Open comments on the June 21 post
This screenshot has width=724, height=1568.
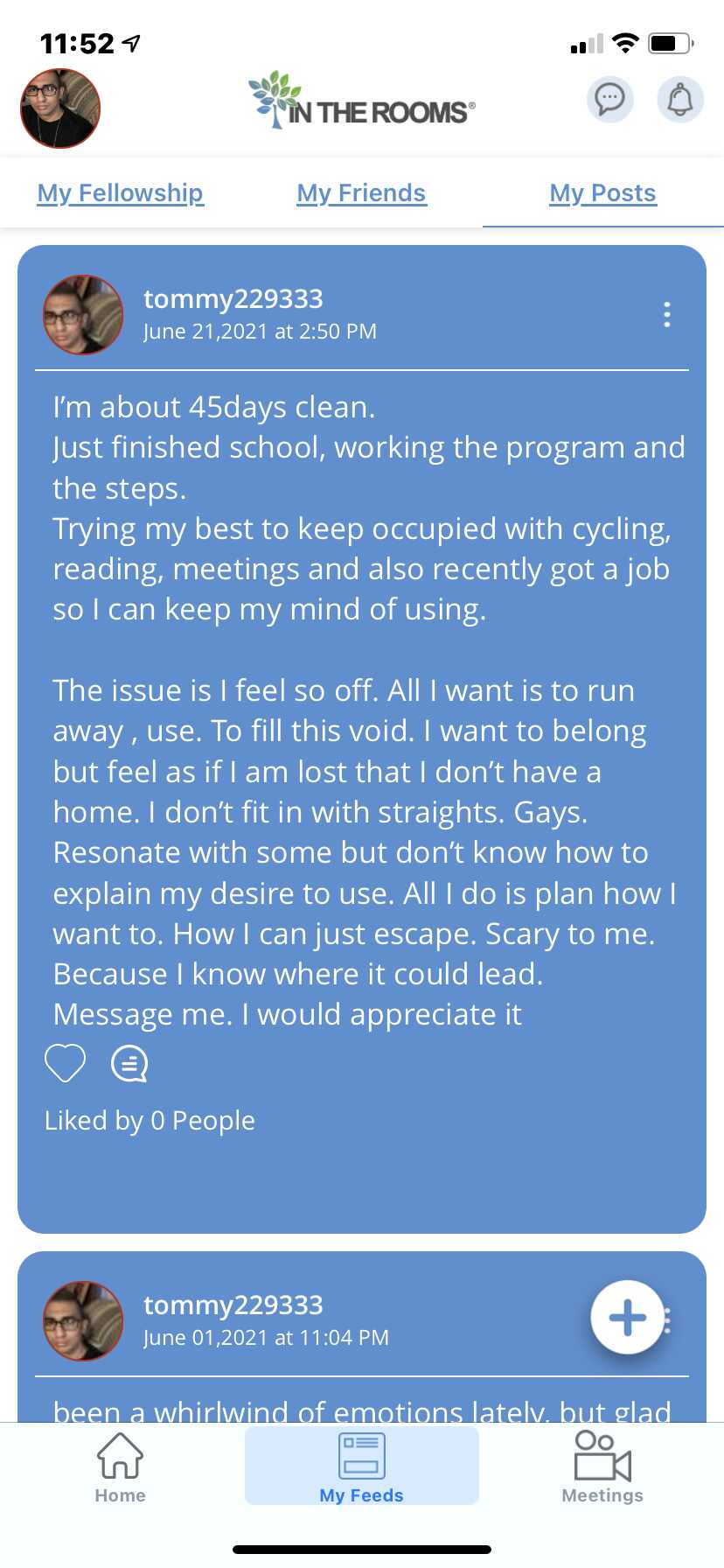[x=129, y=1064]
